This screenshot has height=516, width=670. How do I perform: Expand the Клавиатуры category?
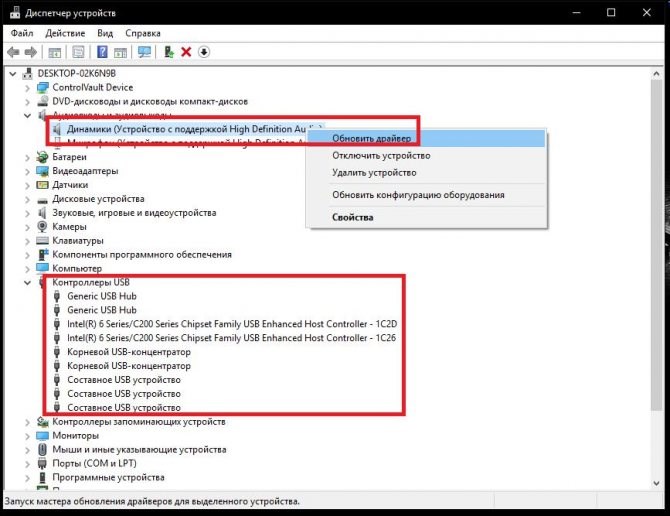point(27,241)
